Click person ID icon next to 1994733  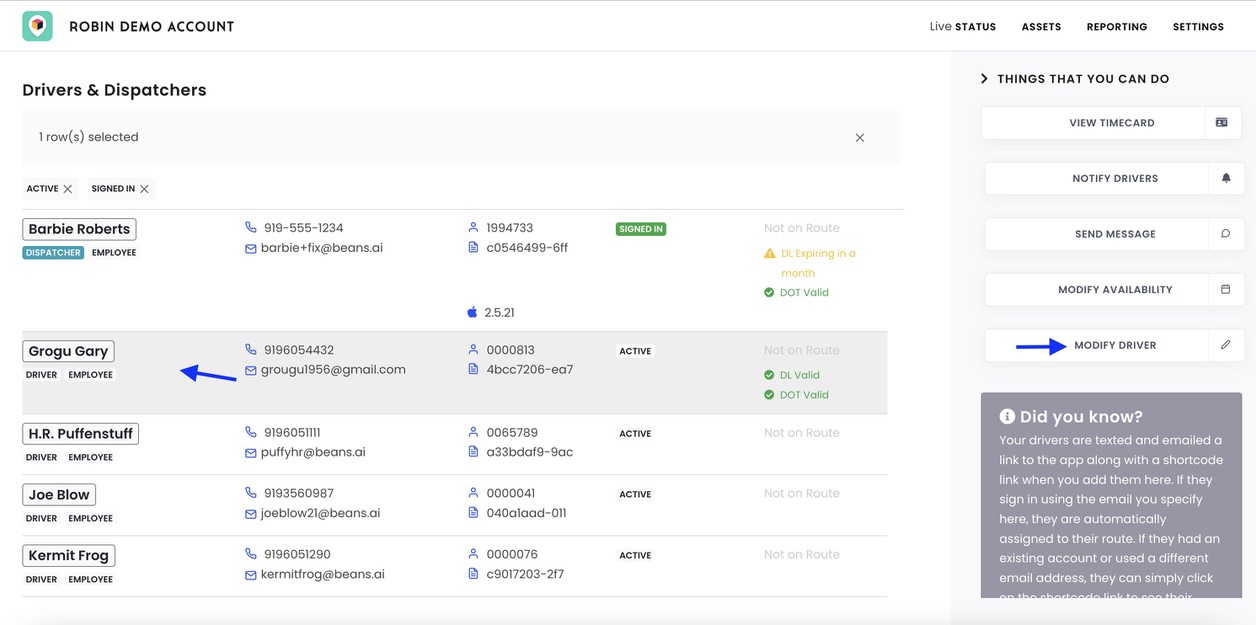point(473,228)
